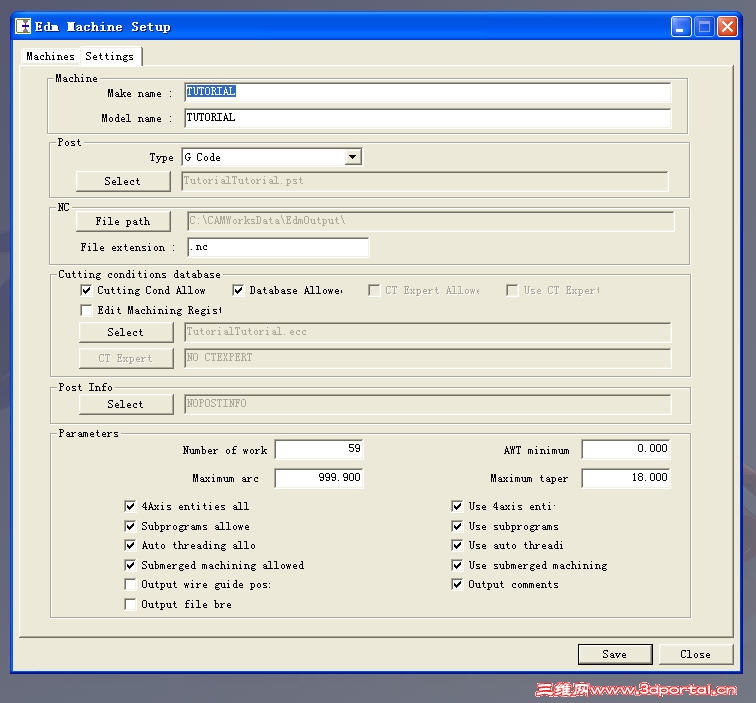
Task: Toggle the Output comments checkbox
Action: coord(457,584)
